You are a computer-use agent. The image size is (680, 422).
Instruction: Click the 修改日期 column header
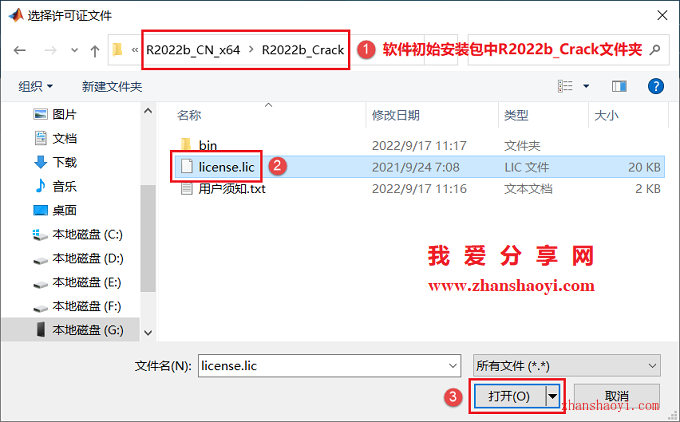(x=396, y=115)
